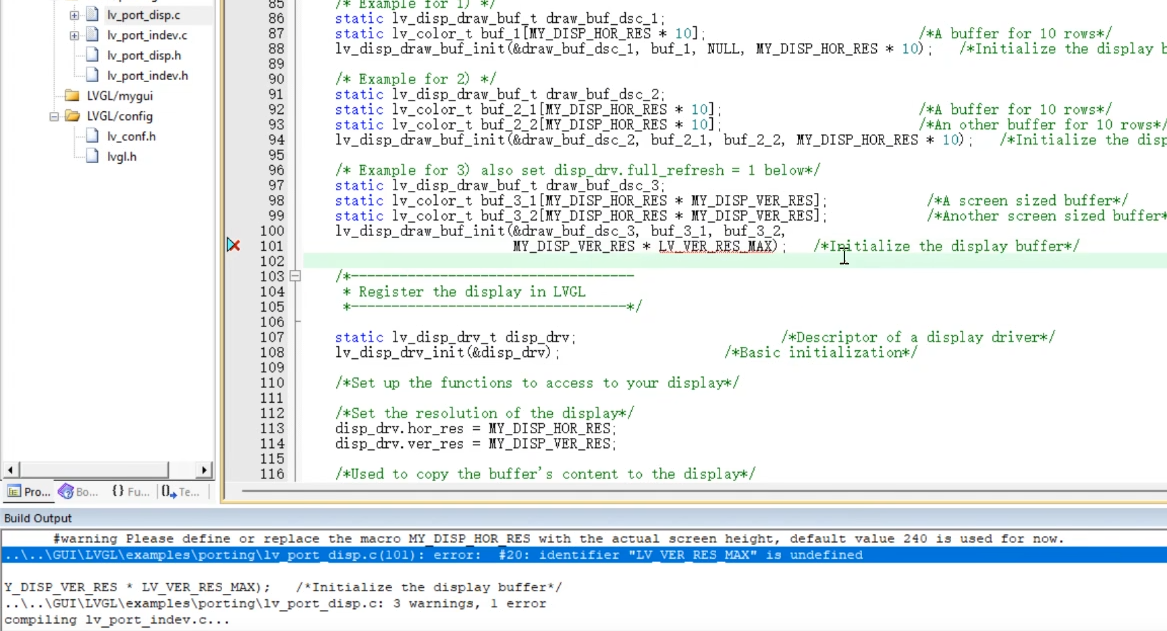
Task: Open lv_port_disp.c in the project tree
Action: 143,15
